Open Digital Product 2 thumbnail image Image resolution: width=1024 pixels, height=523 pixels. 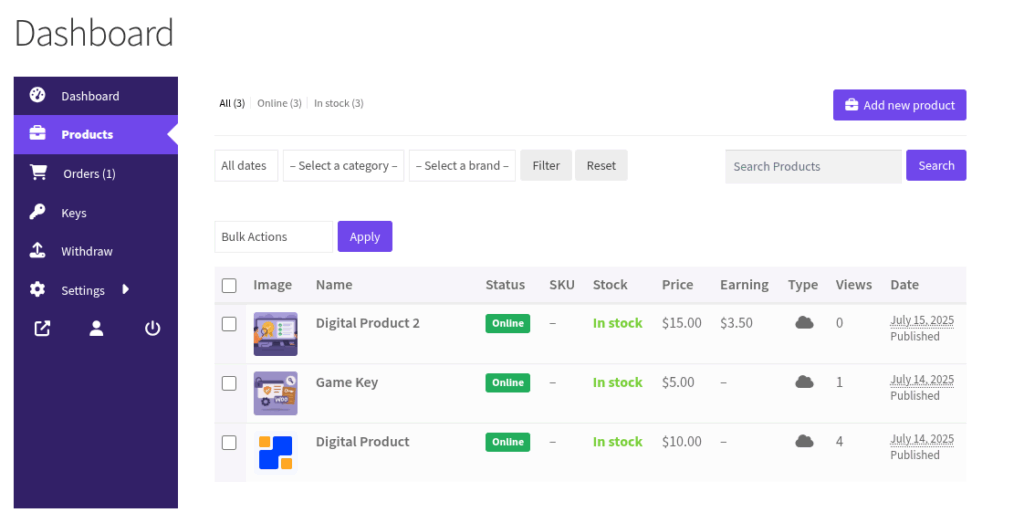276,334
